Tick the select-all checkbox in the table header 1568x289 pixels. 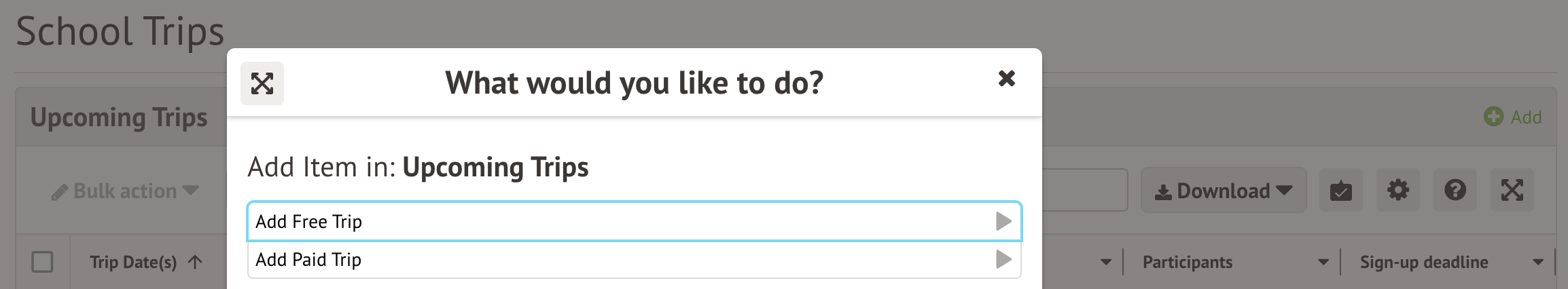coord(42,262)
